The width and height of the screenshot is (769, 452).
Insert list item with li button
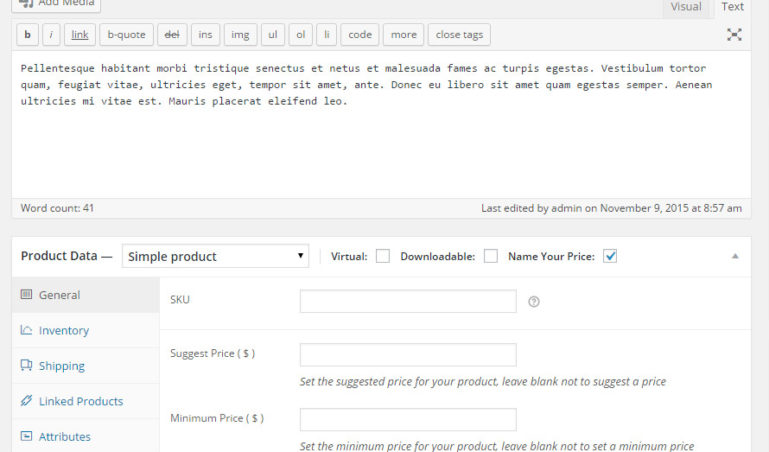327,35
